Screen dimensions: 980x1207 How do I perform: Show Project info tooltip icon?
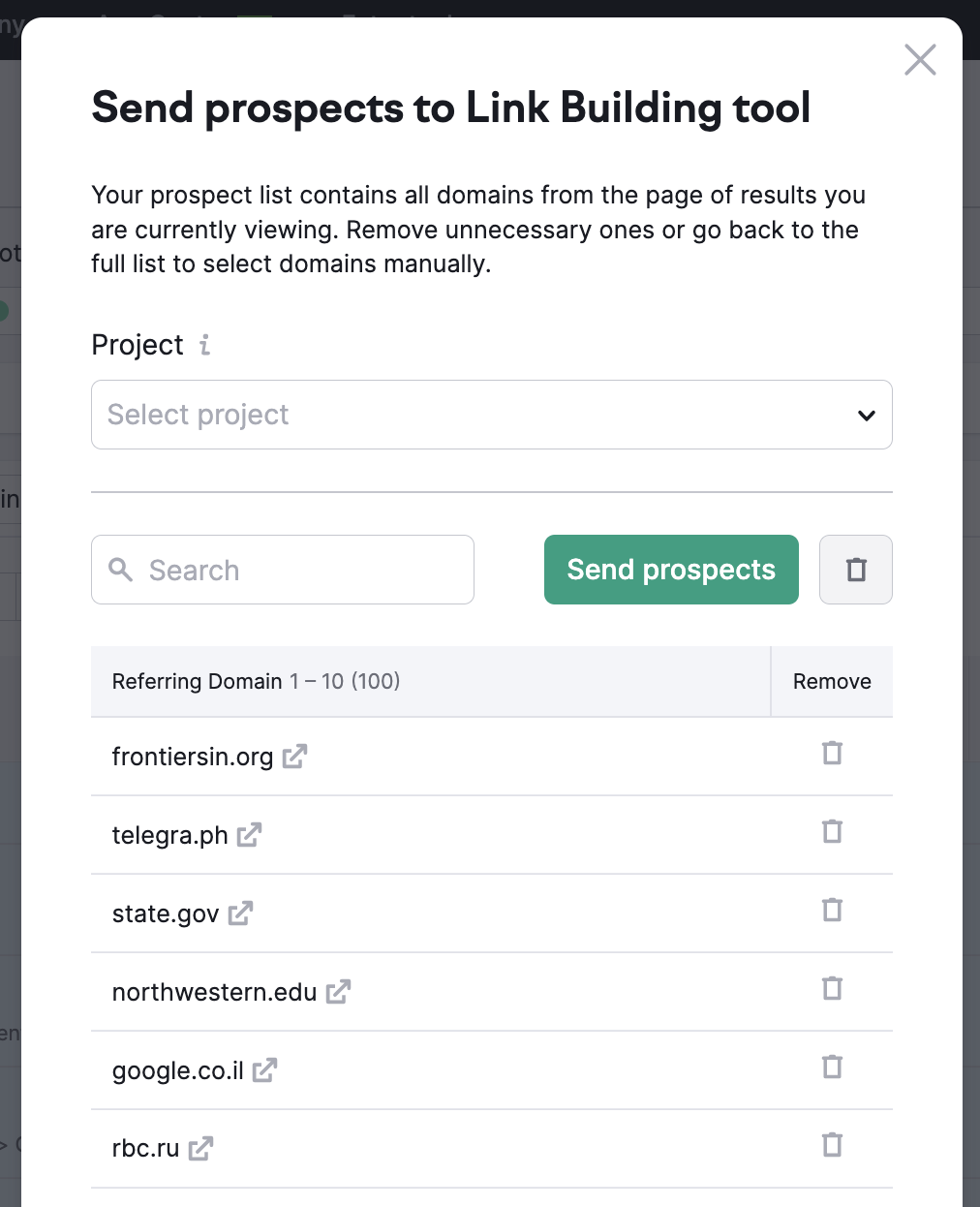204,345
